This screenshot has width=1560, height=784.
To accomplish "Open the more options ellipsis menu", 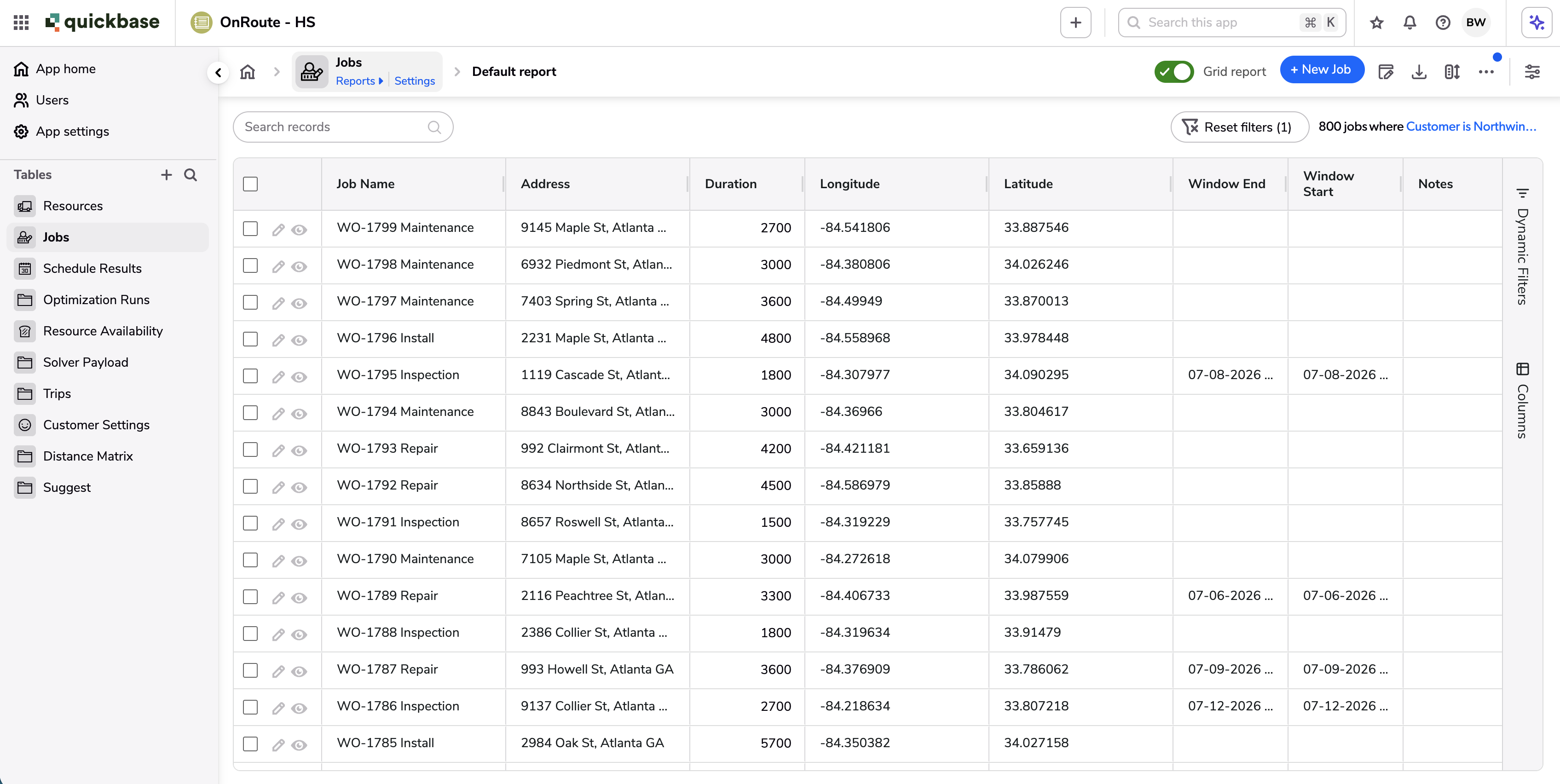I will click(1486, 72).
